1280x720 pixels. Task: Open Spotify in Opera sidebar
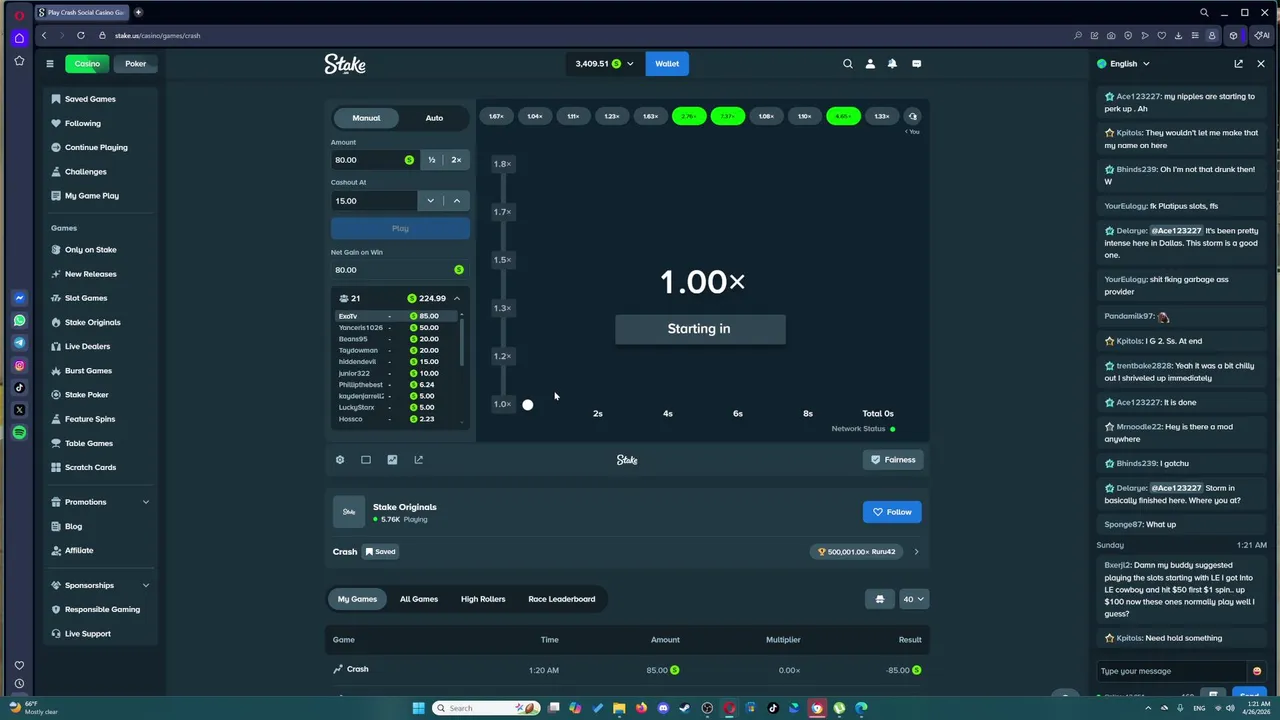point(19,432)
